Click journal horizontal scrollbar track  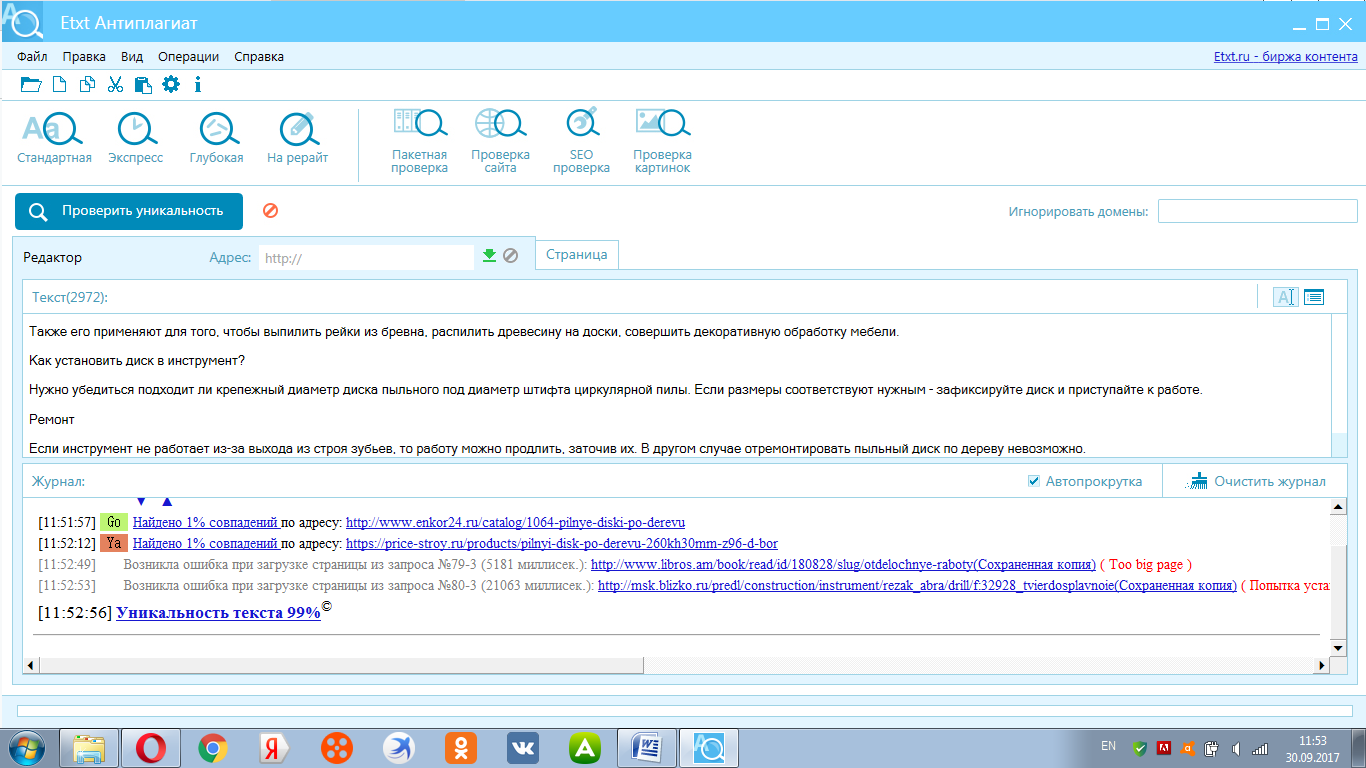tap(677, 665)
